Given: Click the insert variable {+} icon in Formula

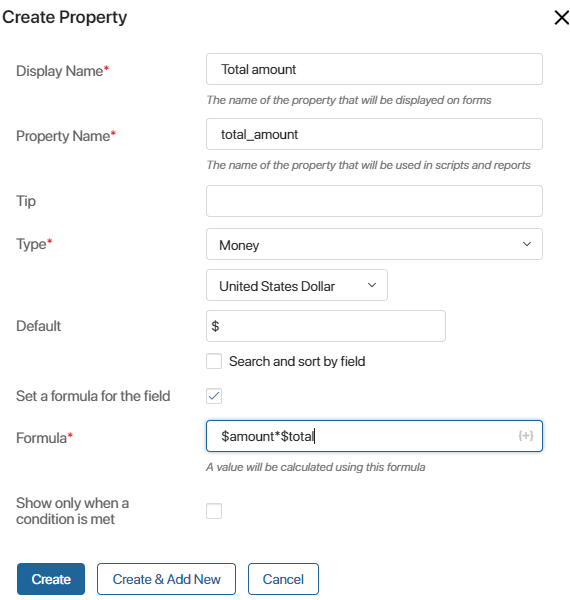Looking at the screenshot, I should (x=526, y=435).
